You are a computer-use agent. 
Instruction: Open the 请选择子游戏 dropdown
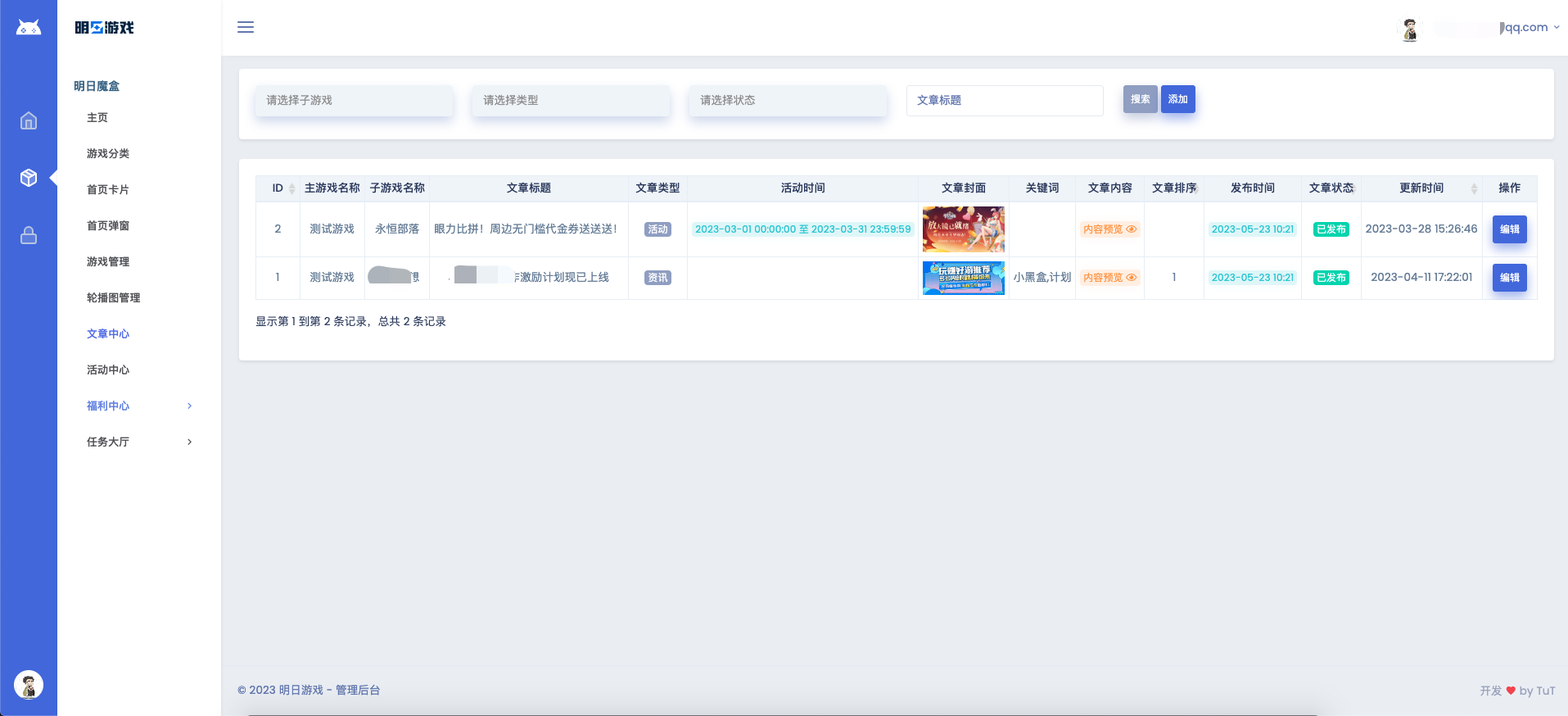point(354,100)
